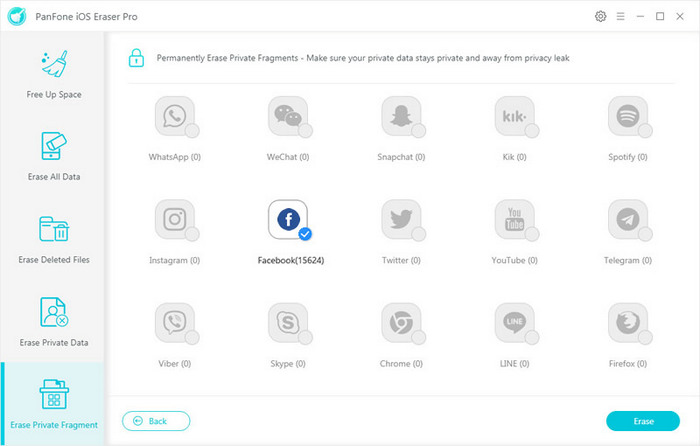
Task: Select the Viber app icon
Action: click(175, 323)
